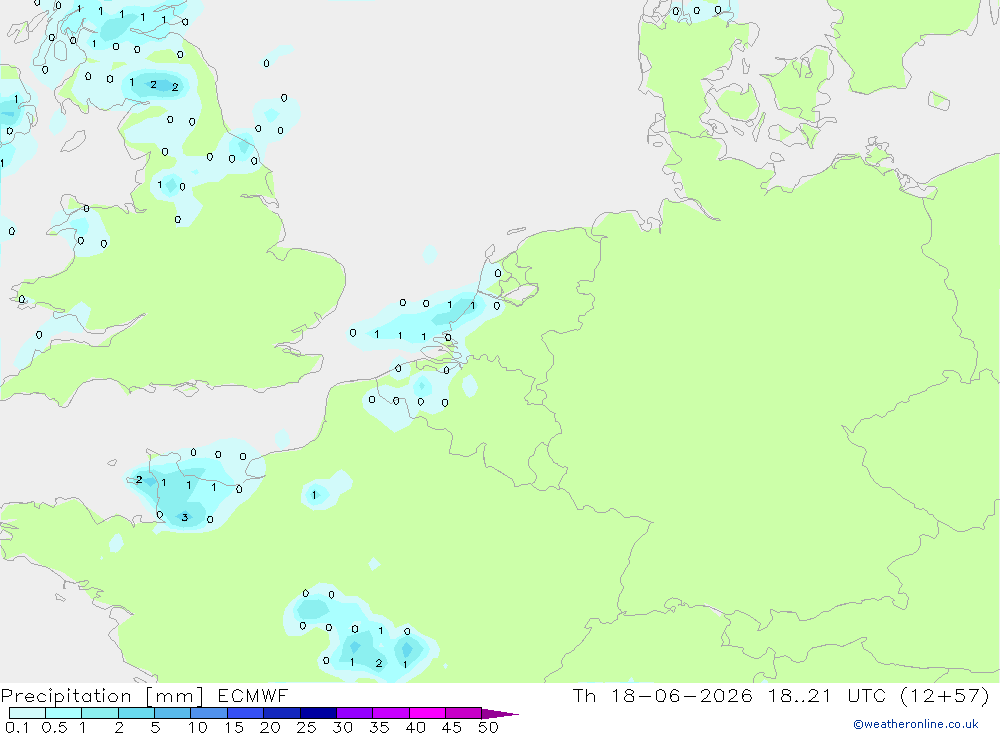The height and width of the screenshot is (733, 1000).
Task: Click the 'ECMWF' model label
Action: tap(253, 695)
